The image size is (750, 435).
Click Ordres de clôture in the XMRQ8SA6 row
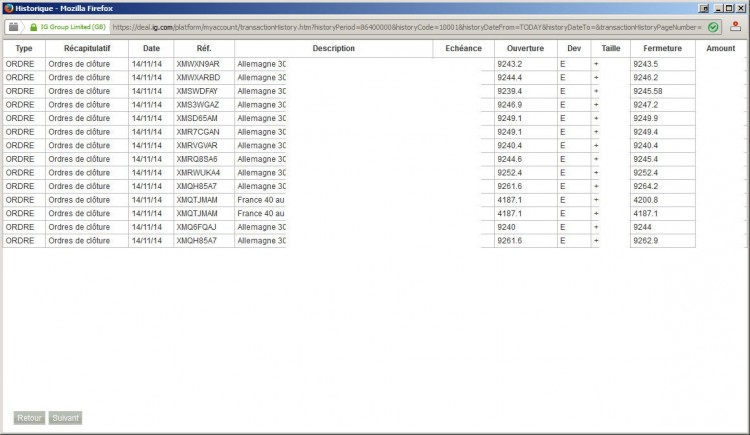pyautogui.click(x=79, y=159)
